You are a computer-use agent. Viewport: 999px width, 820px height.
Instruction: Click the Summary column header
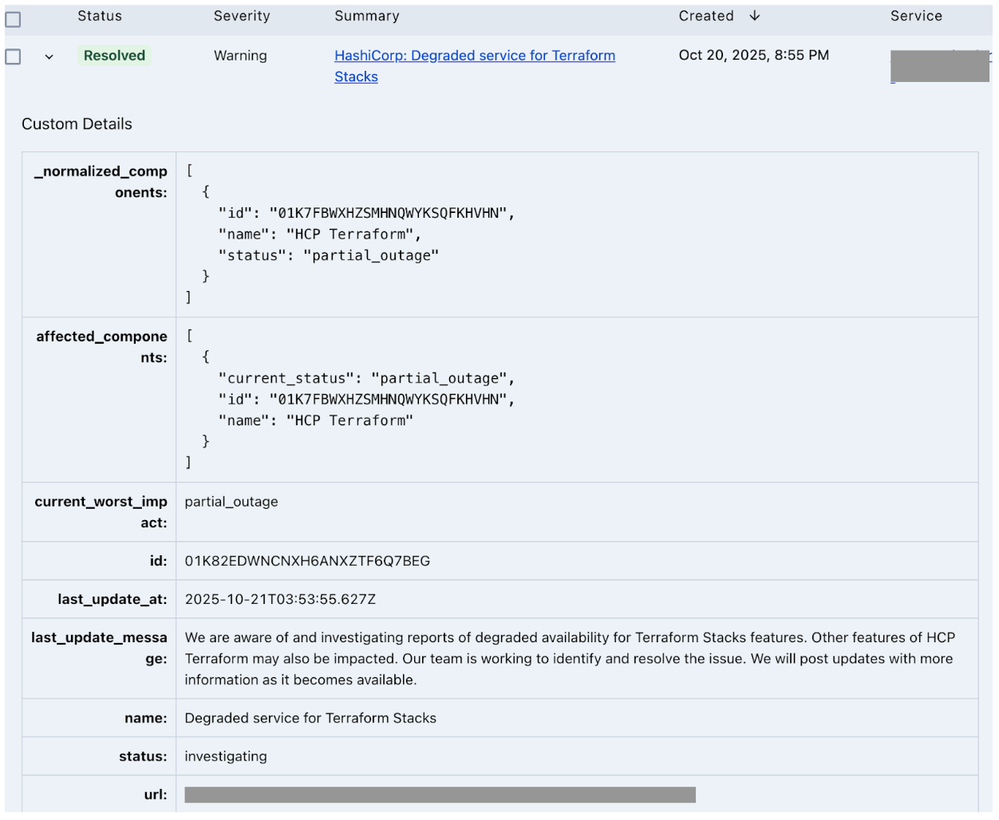click(366, 16)
